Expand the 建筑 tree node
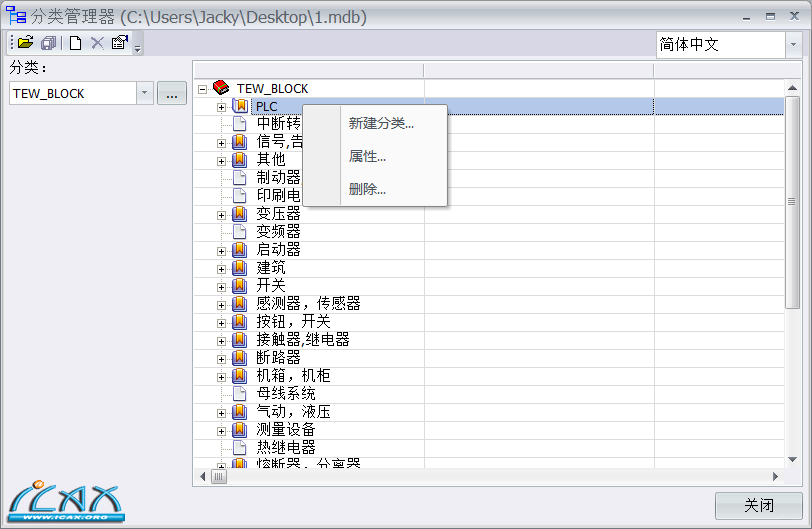 coord(221,269)
